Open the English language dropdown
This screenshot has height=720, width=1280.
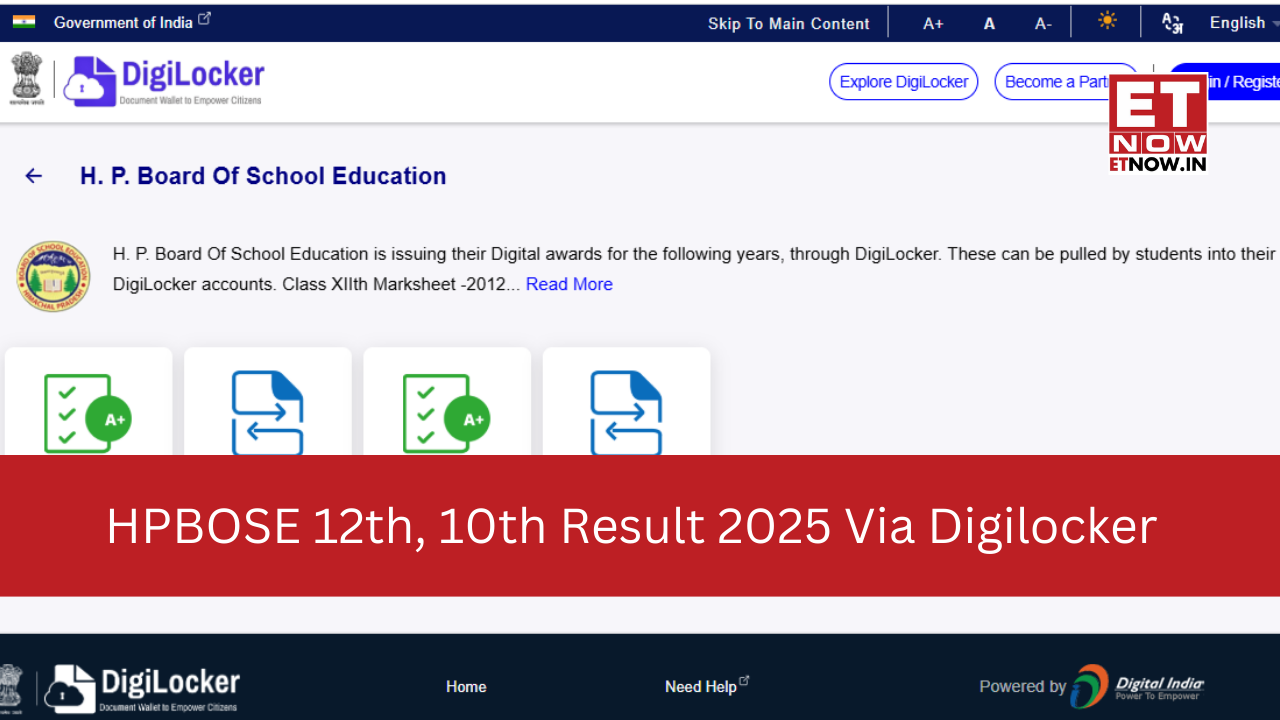click(1238, 22)
